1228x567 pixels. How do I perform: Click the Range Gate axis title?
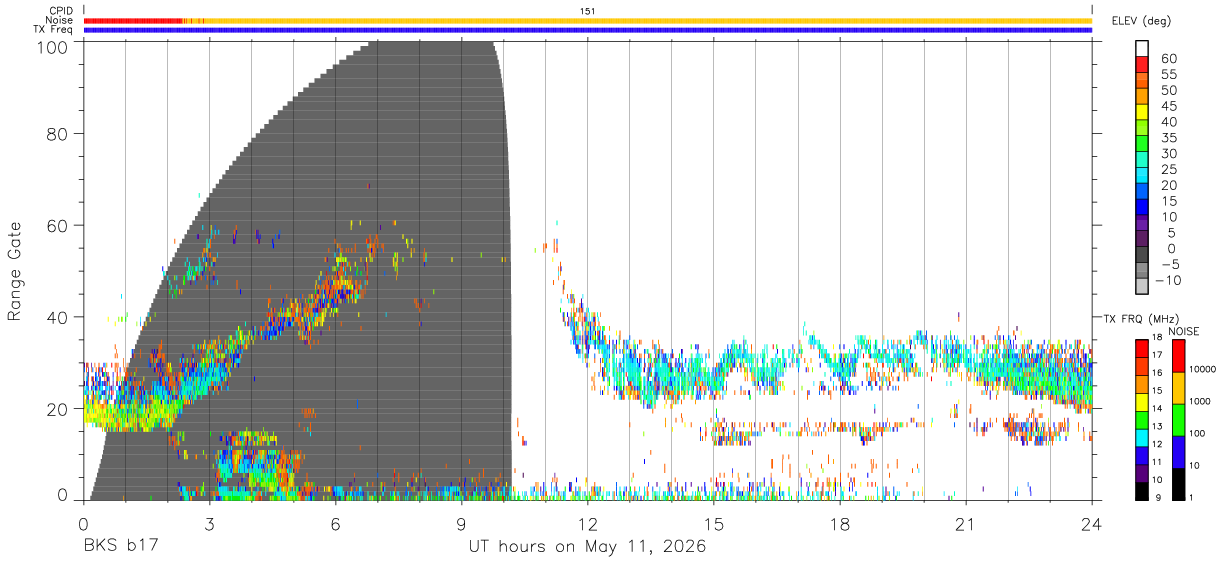tap(16, 272)
